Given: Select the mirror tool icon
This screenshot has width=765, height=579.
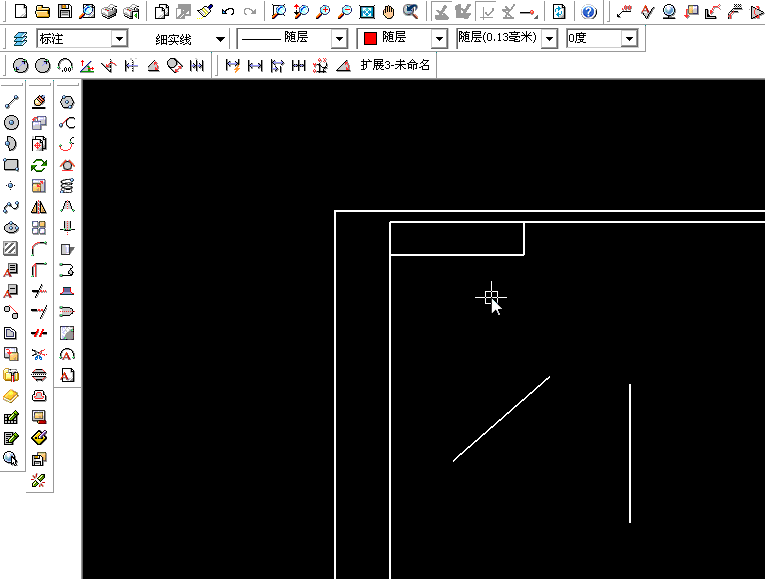Looking at the screenshot, I should pyautogui.click(x=39, y=207).
